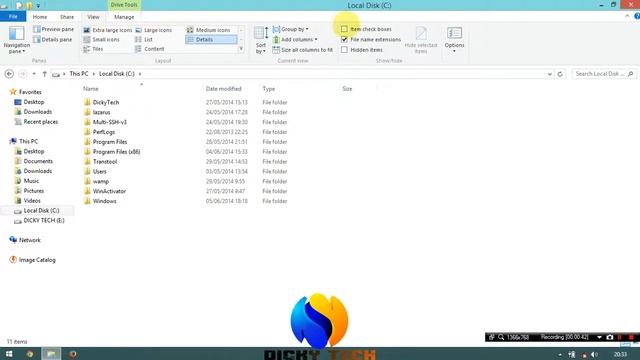Image resolution: width=640 pixels, height=360 pixels.
Task: Open the Add columns dropdown
Action: click(x=295, y=40)
